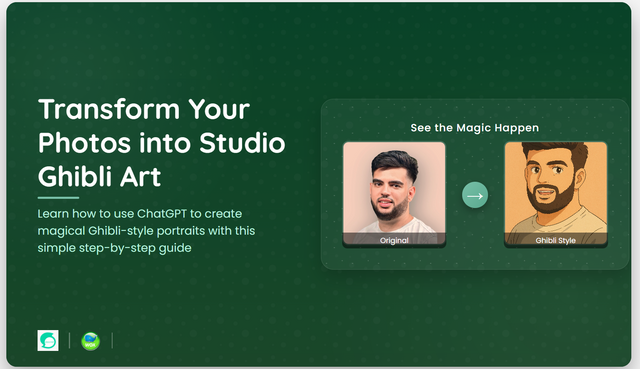The image size is (640, 369).
Task: Click the 'Transform Your Photos into Studio Ghibli Art' title
Action: [162, 143]
